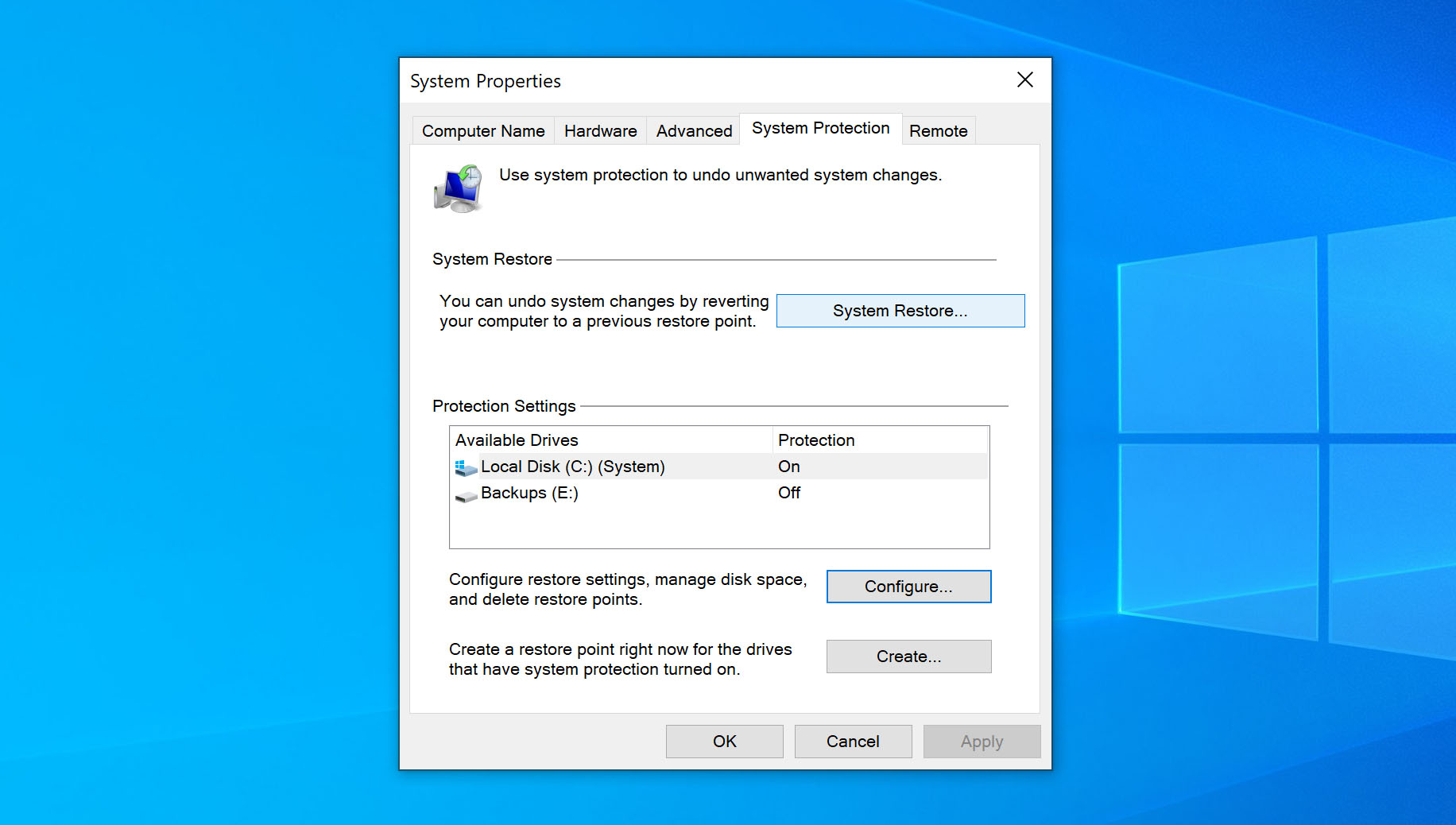Switch to the Computer Name tab
This screenshot has width=1456, height=825.
pos(483,131)
